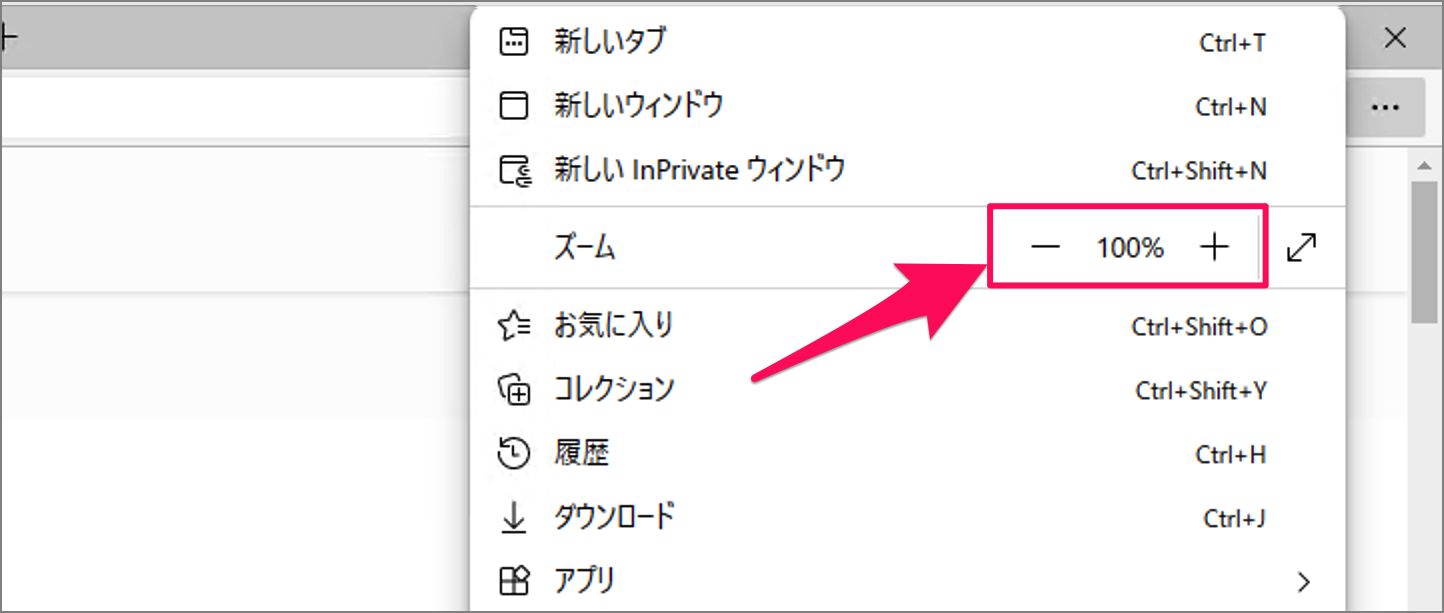The width and height of the screenshot is (1444, 613).
Task: Click the collections icon
Action: [x=514, y=390]
